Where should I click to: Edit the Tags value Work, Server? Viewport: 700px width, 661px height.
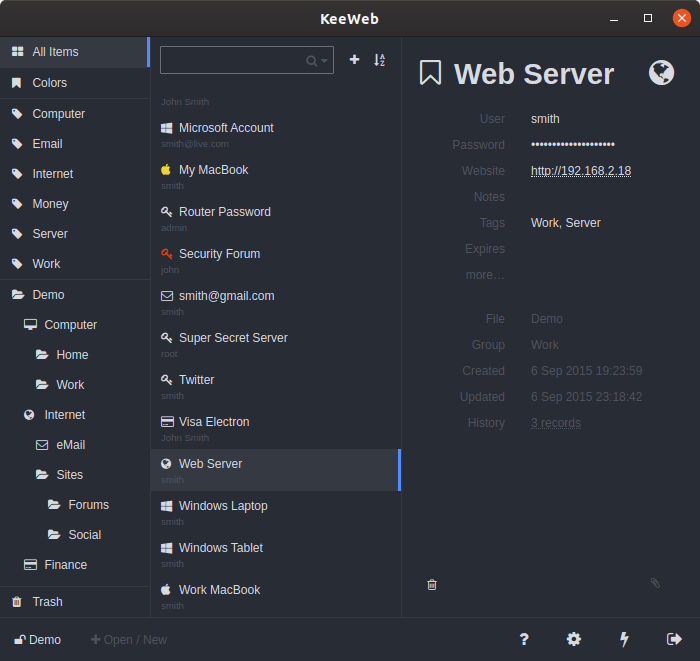click(566, 223)
